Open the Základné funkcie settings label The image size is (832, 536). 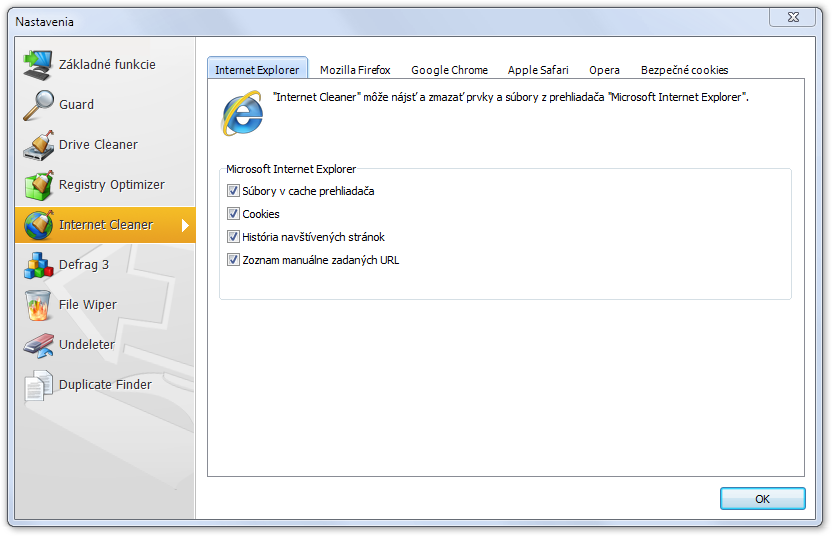107,65
